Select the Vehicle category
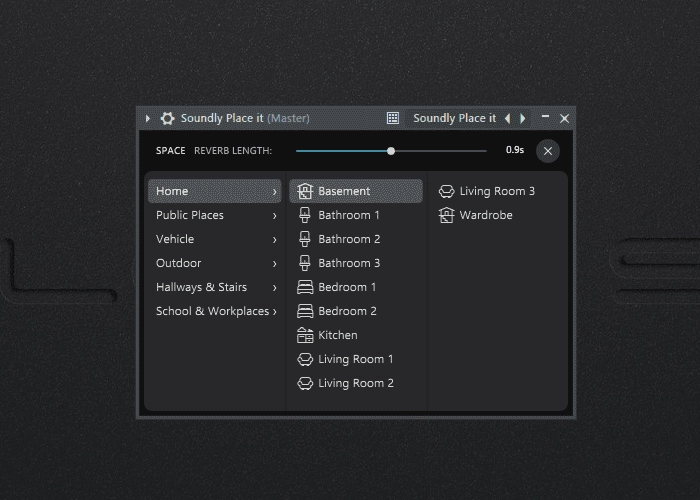This screenshot has width=700, height=500. (215, 239)
